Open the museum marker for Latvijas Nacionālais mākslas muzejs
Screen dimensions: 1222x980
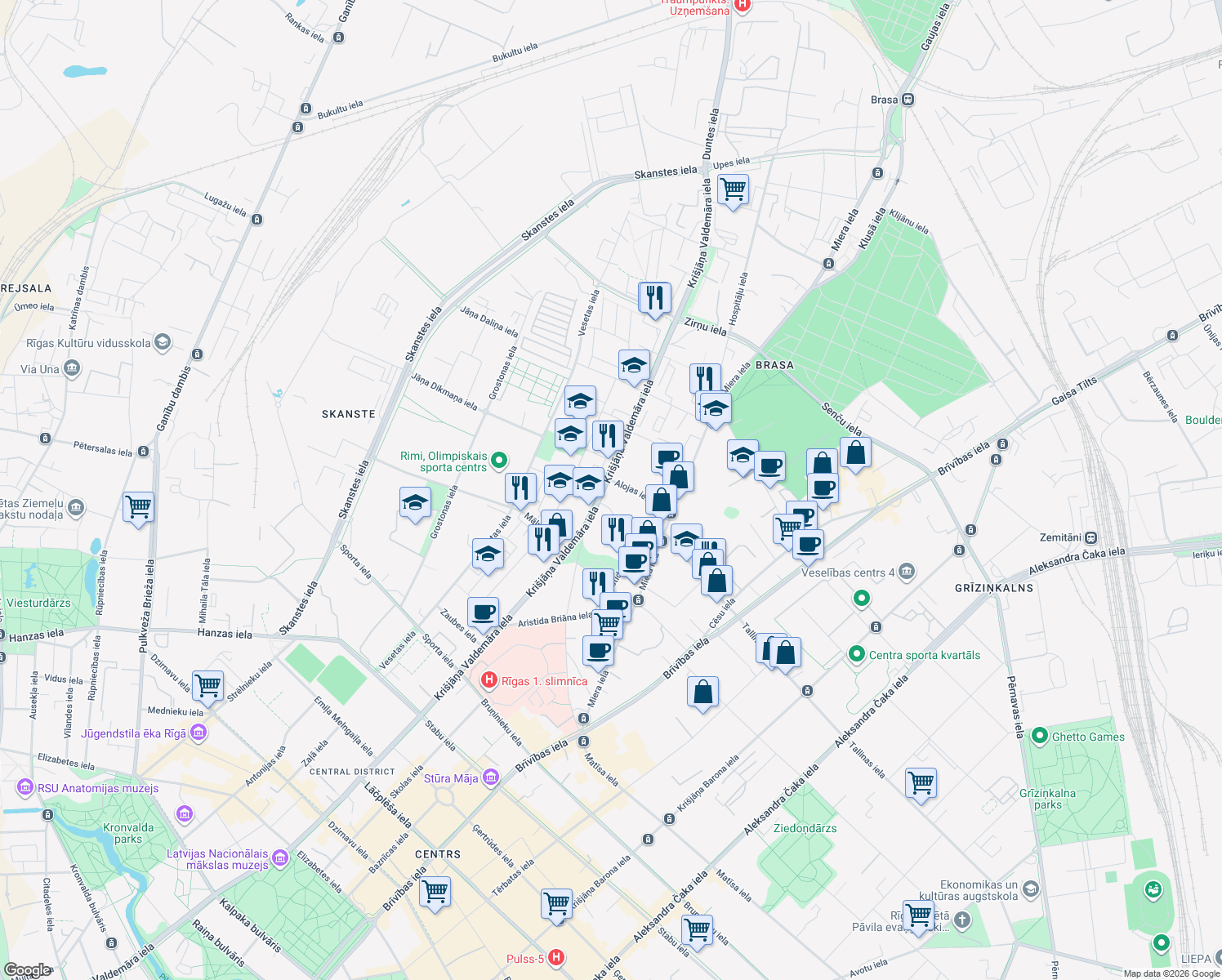click(279, 858)
